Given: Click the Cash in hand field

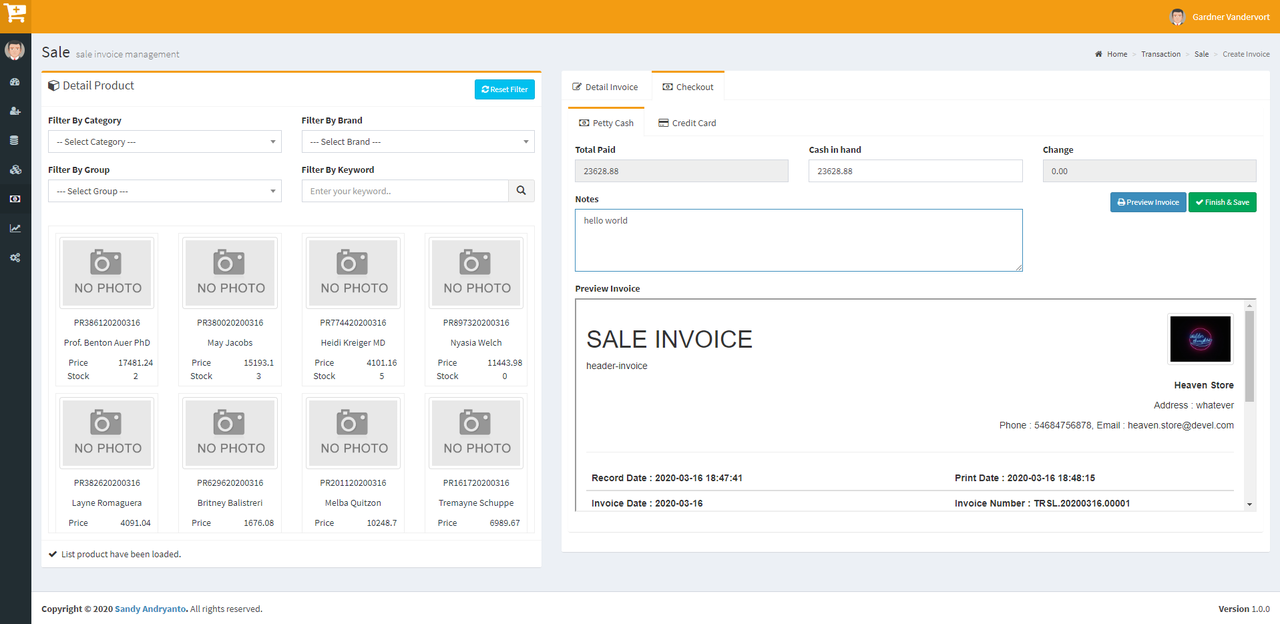Looking at the screenshot, I should [915, 171].
